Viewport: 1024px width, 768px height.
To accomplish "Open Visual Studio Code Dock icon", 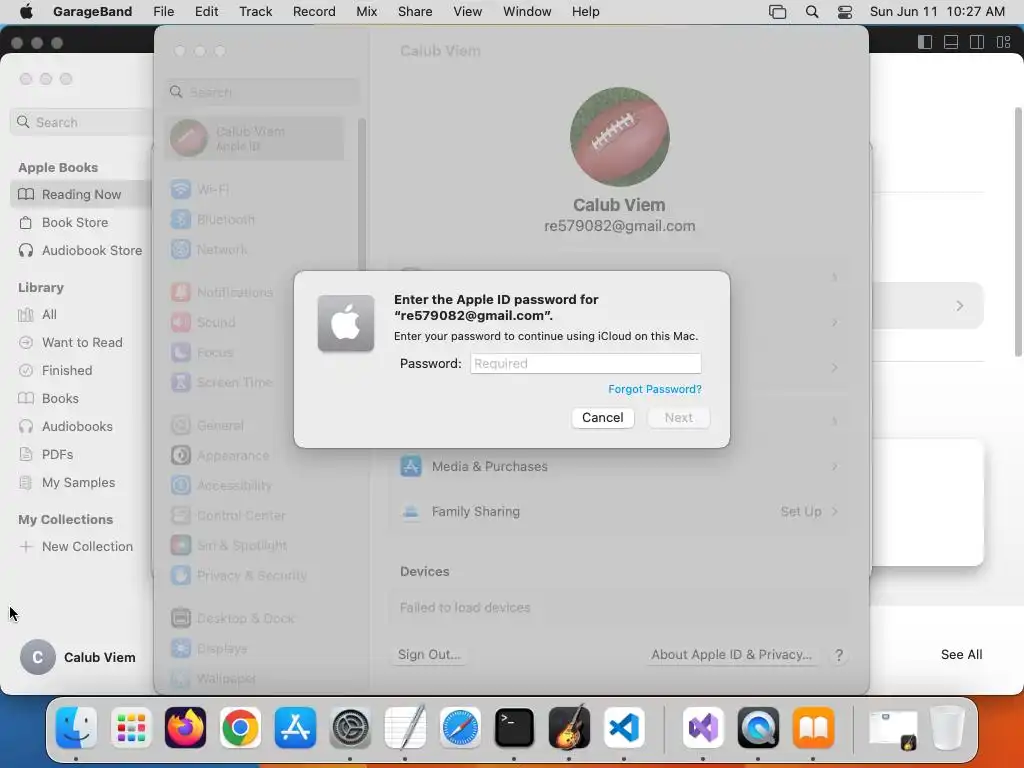I will pyautogui.click(x=624, y=728).
